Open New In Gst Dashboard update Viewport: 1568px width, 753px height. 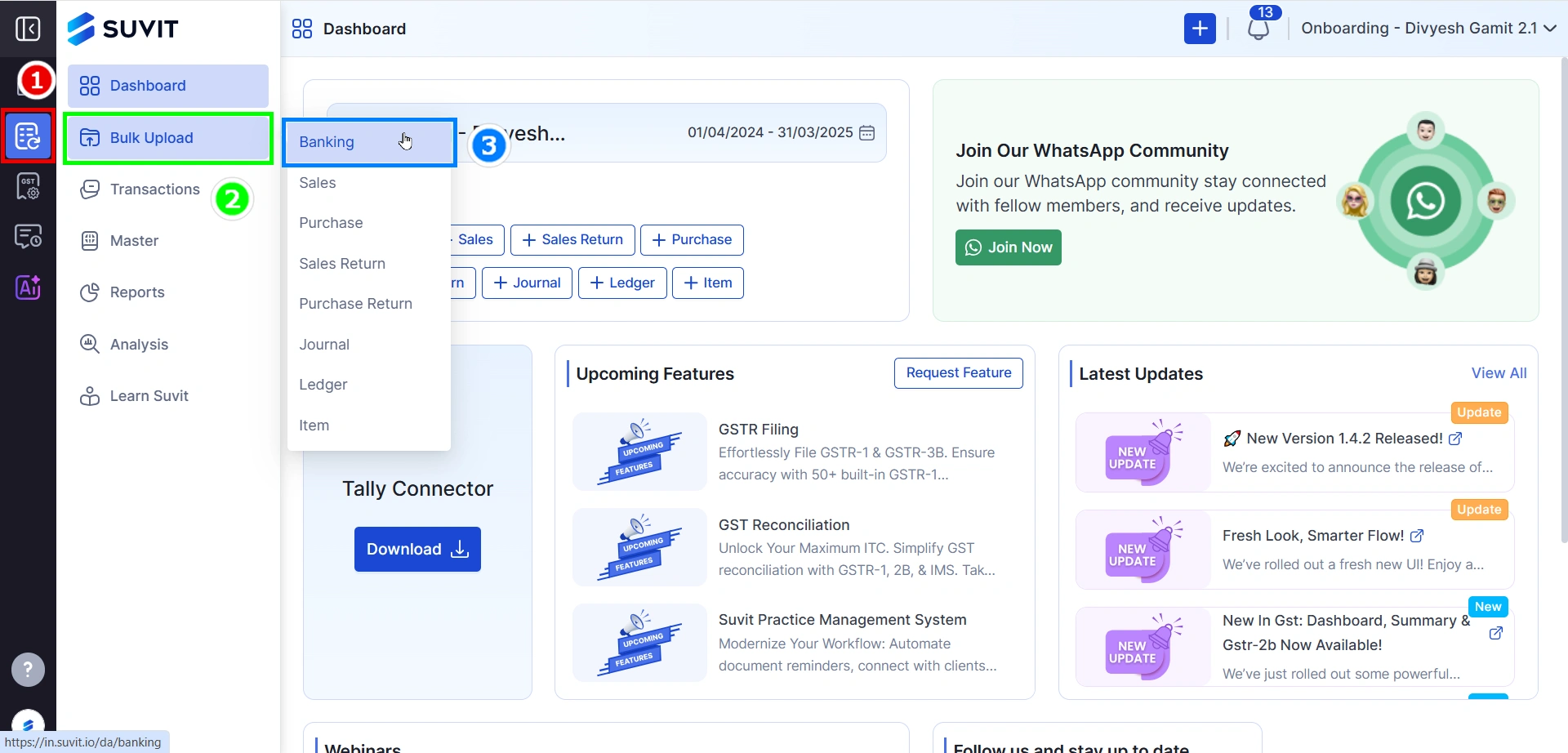[1346, 633]
